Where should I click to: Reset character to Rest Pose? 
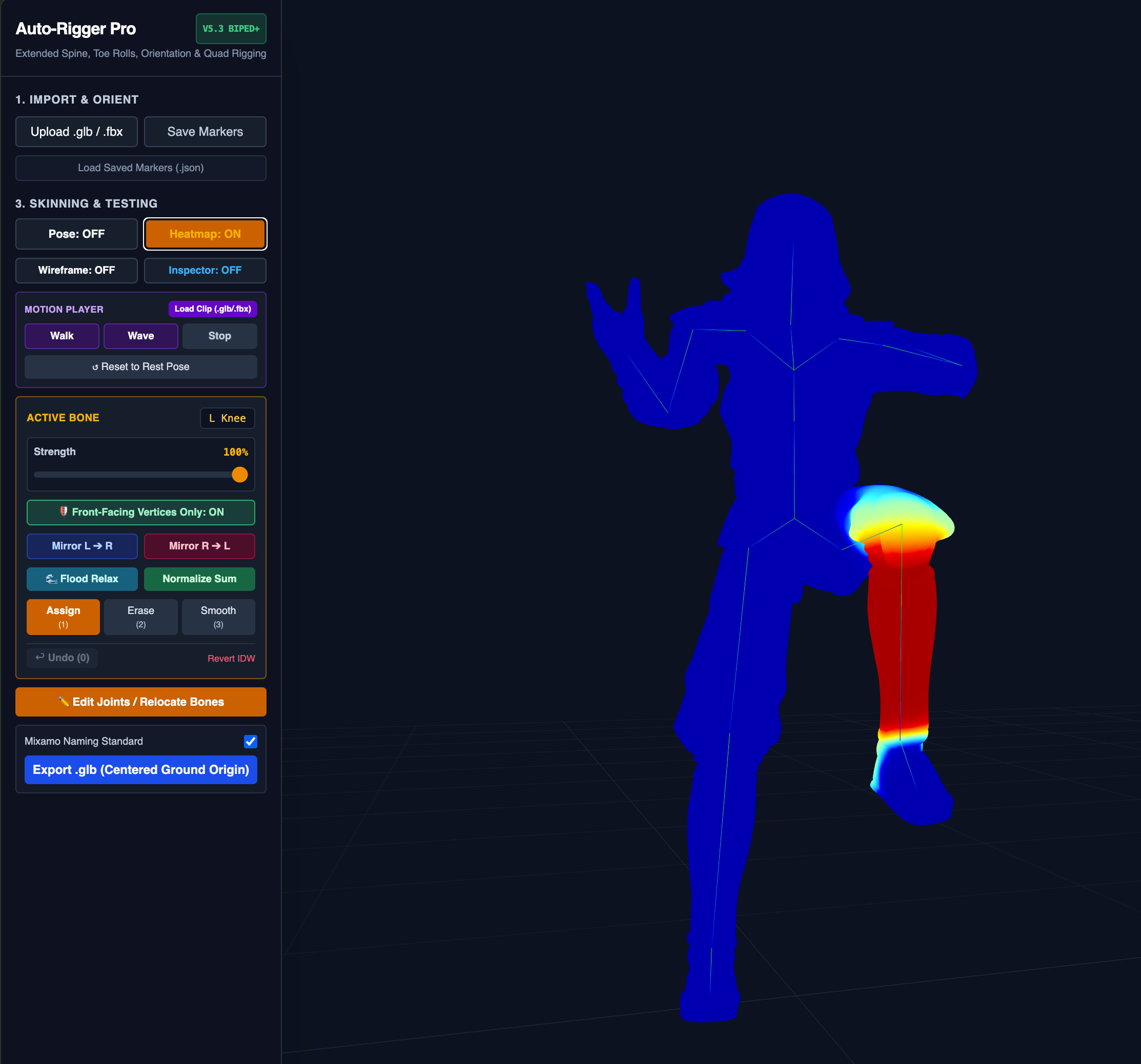coord(140,366)
